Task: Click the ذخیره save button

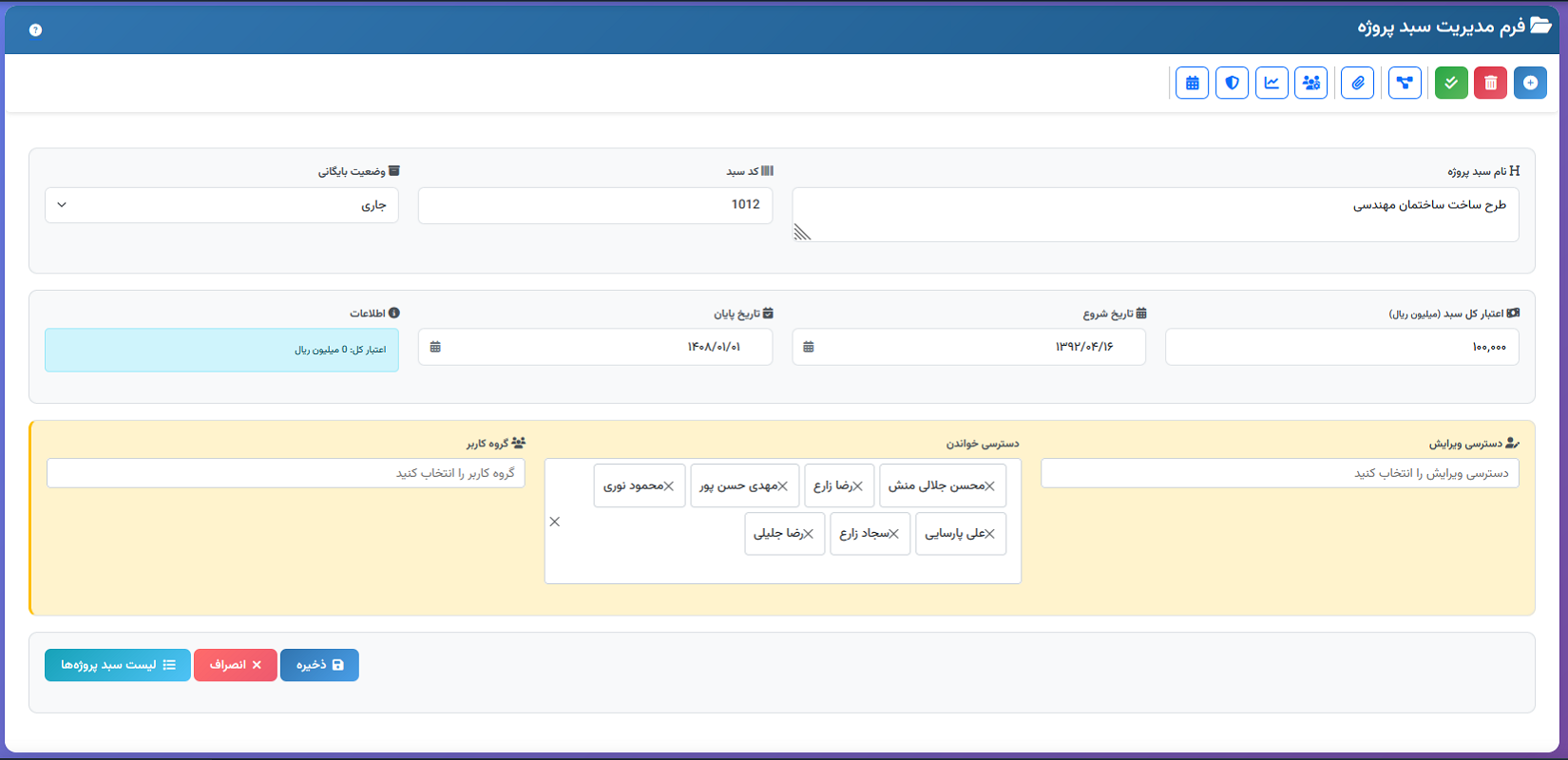Action: [319, 665]
